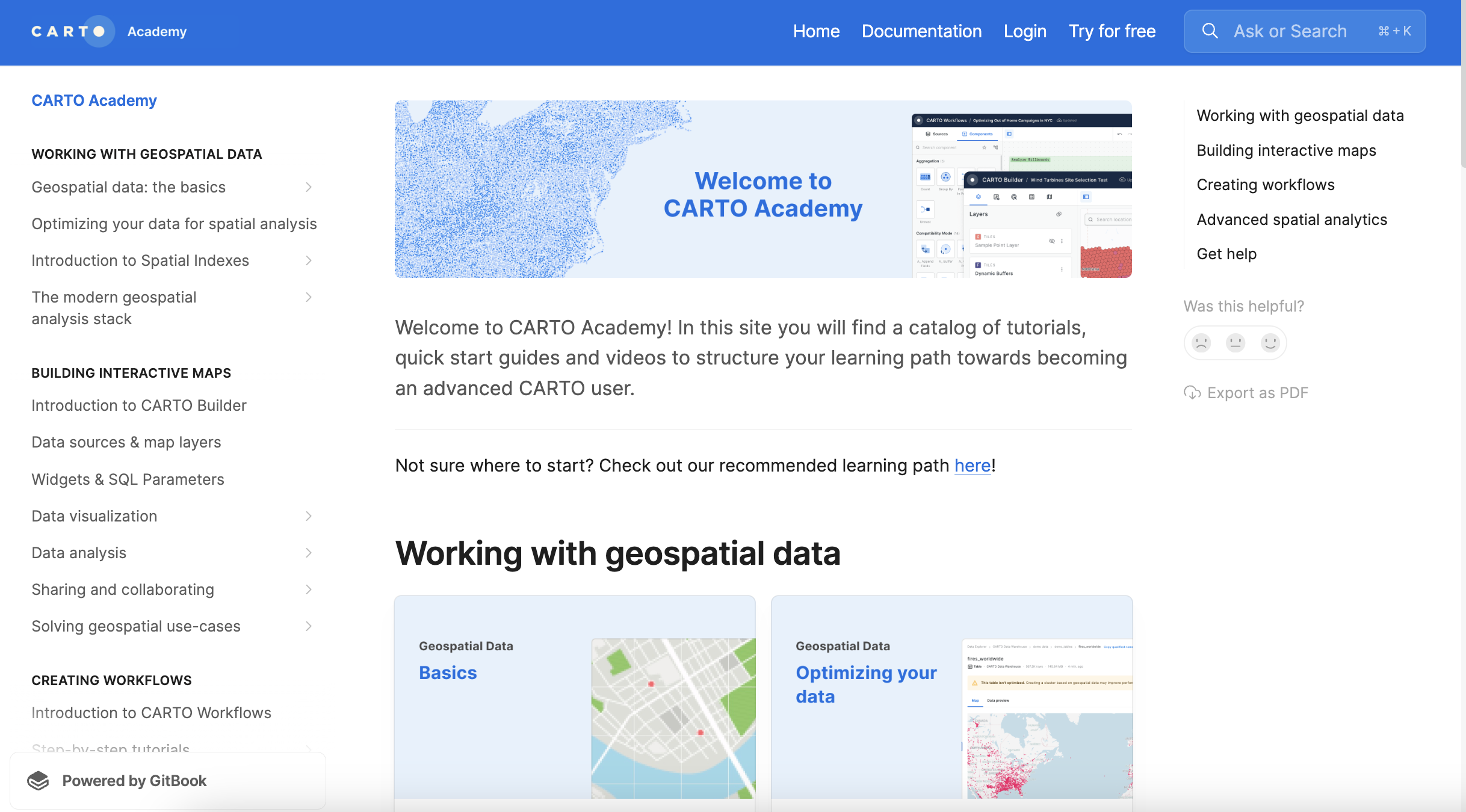Open Introduction to CARTO Builder page
The height and width of the screenshot is (812, 1466).
click(139, 405)
